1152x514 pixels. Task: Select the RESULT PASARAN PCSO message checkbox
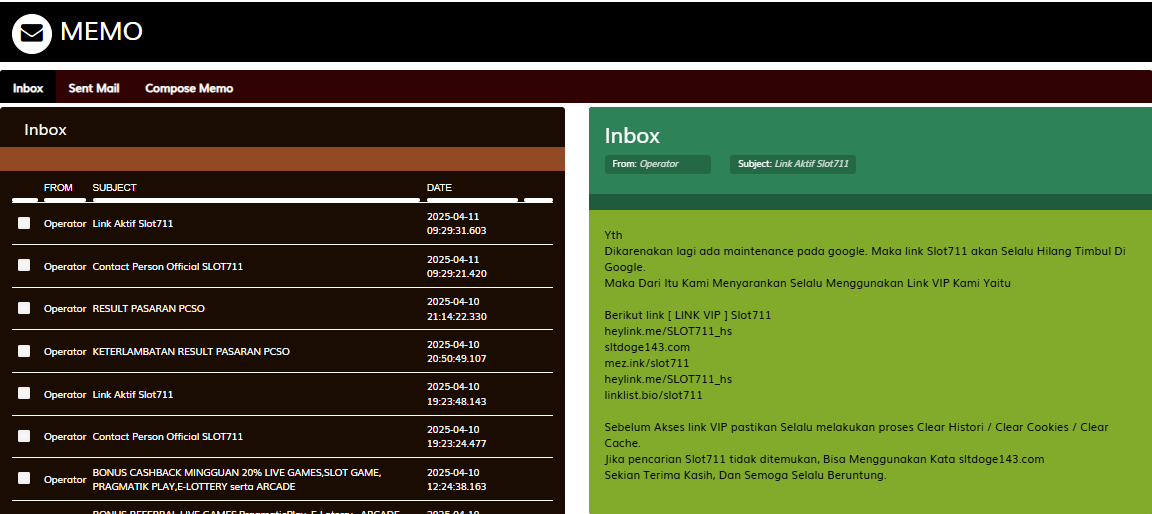tap(24, 308)
